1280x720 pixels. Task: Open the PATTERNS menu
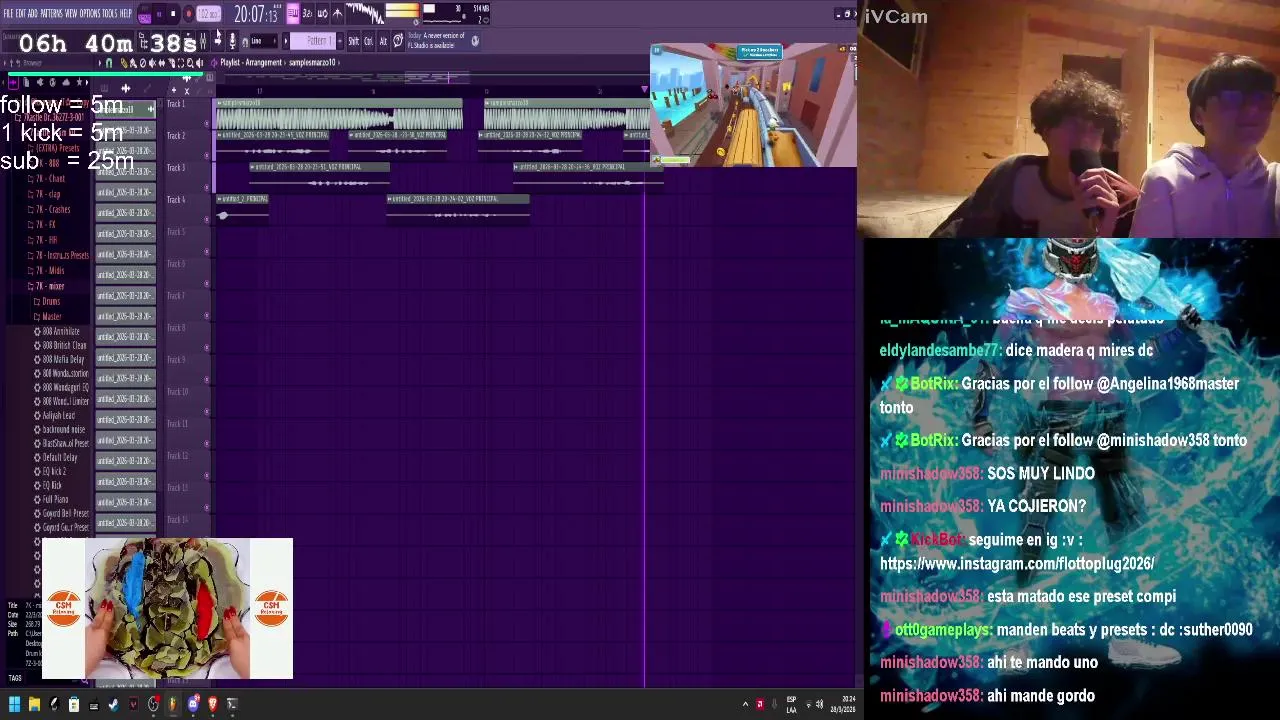(x=51, y=13)
